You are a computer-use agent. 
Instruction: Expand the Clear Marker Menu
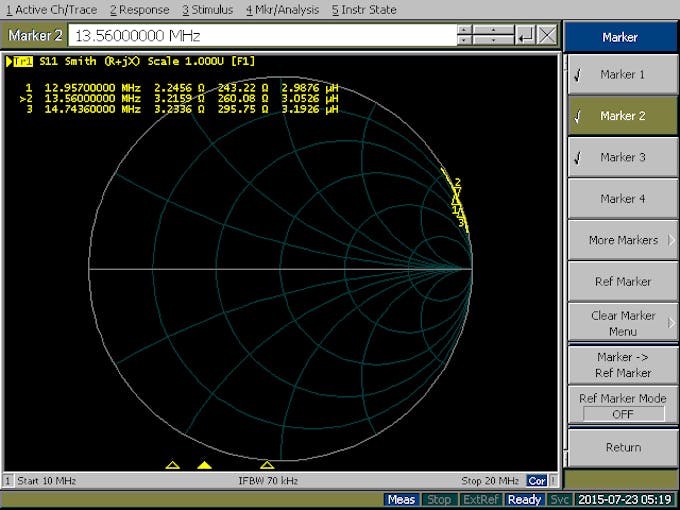[x=622, y=323]
